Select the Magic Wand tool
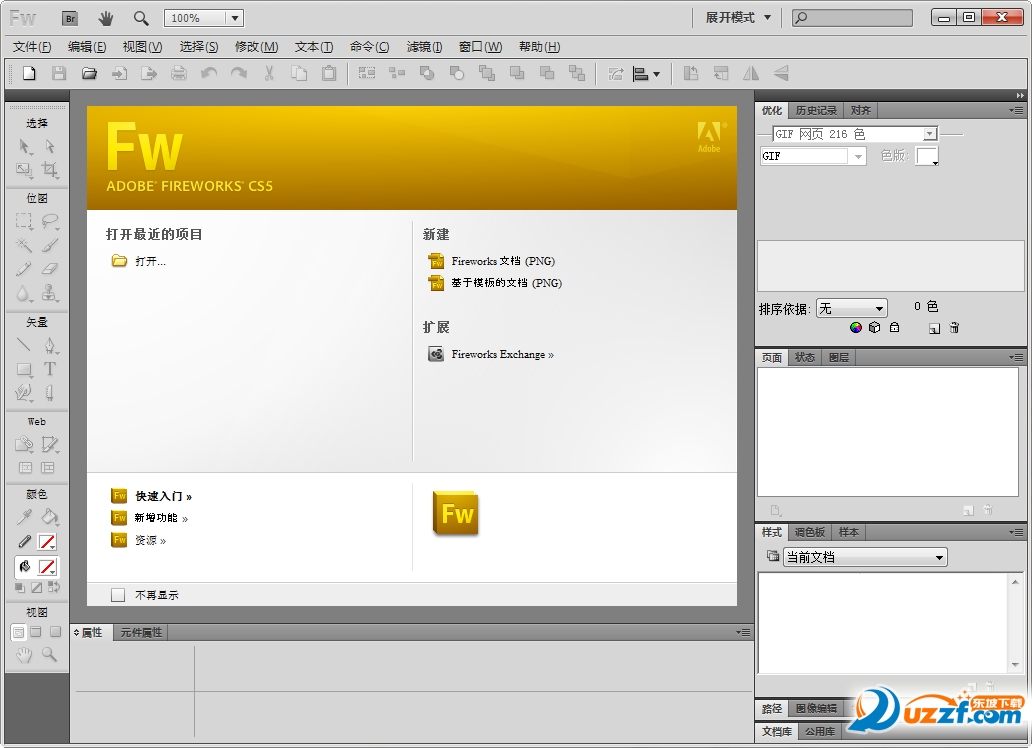Image resolution: width=1032 pixels, height=748 pixels. point(24,245)
